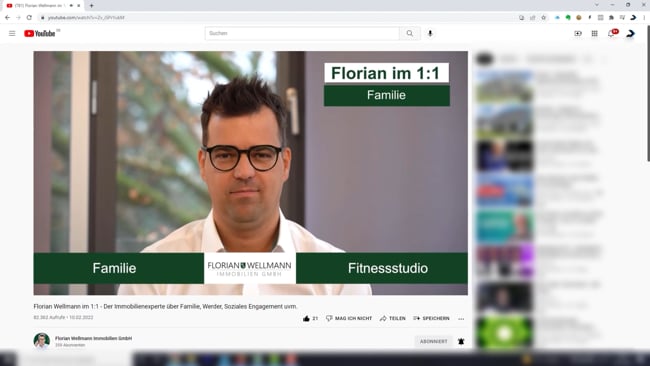
Task: Open the three-dot more actions menu below the video
Action: tap(461, 319)
